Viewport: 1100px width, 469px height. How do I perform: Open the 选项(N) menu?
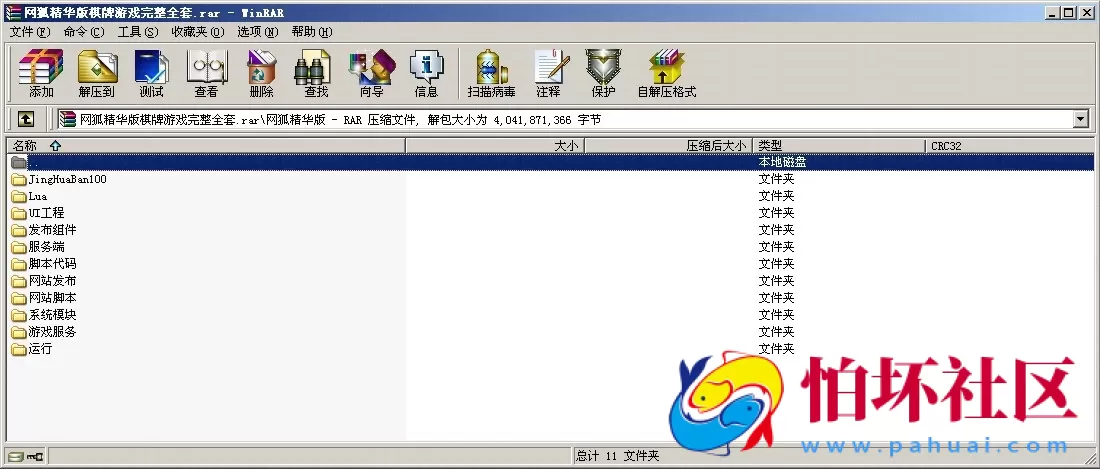pyautogui.click(x=257, y=32)
